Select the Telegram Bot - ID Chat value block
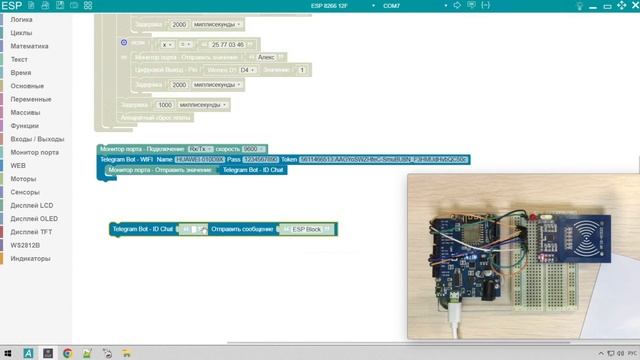 [x=253, y=170]
